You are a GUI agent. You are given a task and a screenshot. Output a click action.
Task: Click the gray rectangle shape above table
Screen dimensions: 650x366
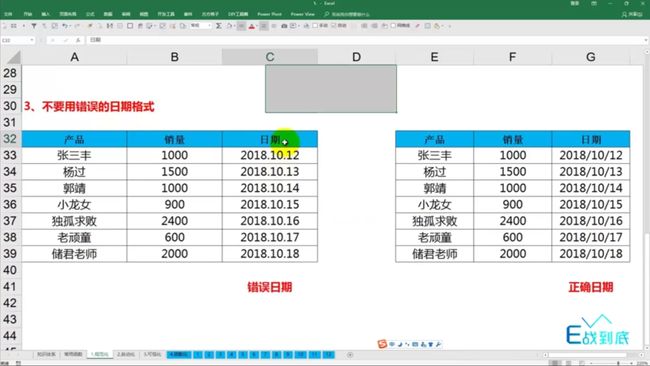331,88
